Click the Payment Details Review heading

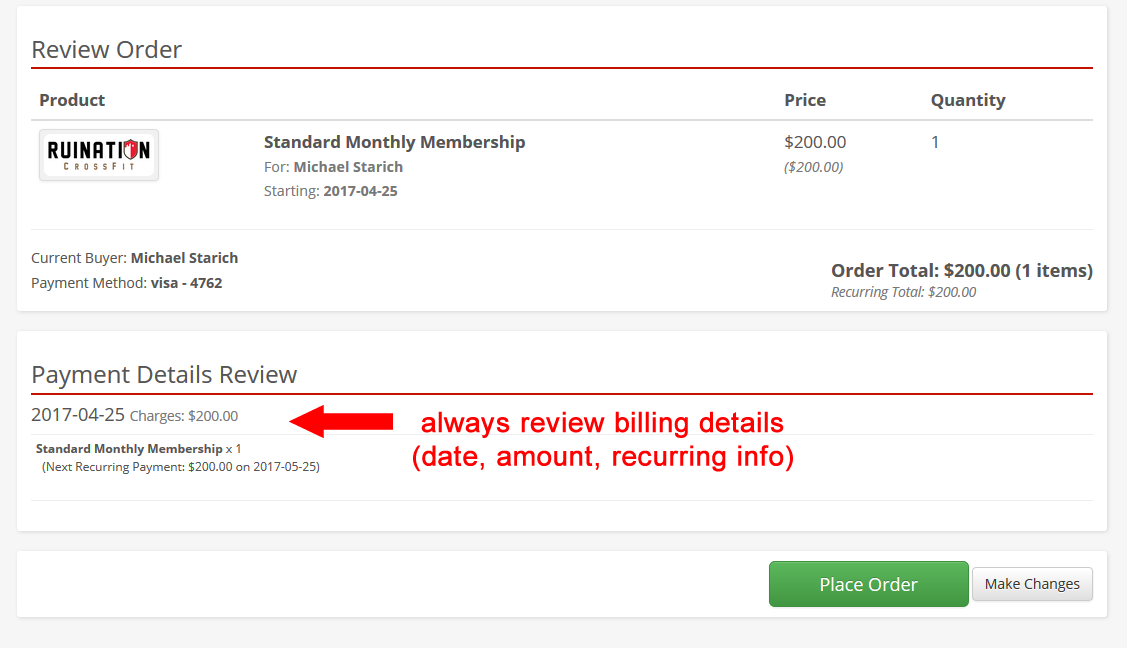[x=164, y=375]
